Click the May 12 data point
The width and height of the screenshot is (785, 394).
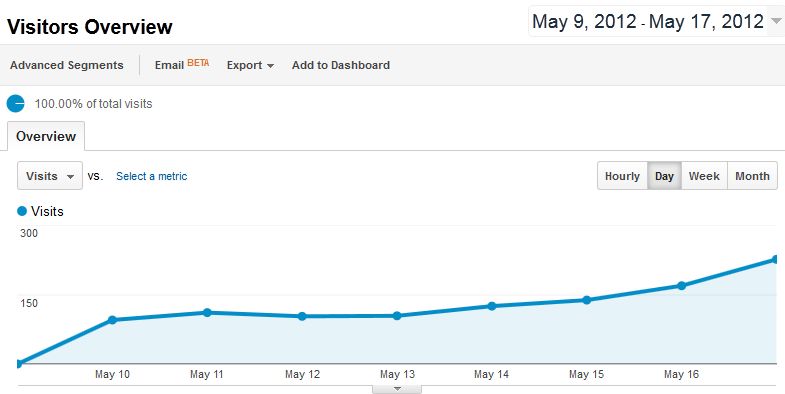[x=302, y=316]
